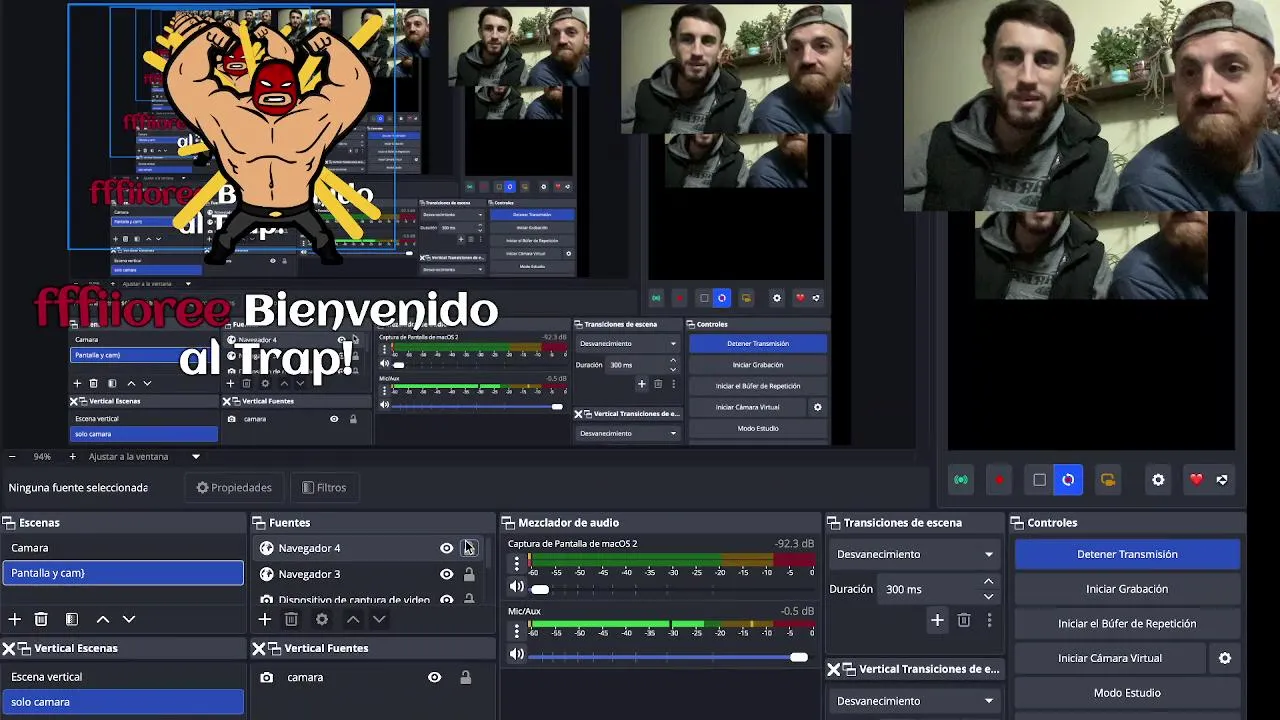Click the icon right of the heart
The height and width of the screenshot is (720, 1280).
click(x=1222, y=480)
